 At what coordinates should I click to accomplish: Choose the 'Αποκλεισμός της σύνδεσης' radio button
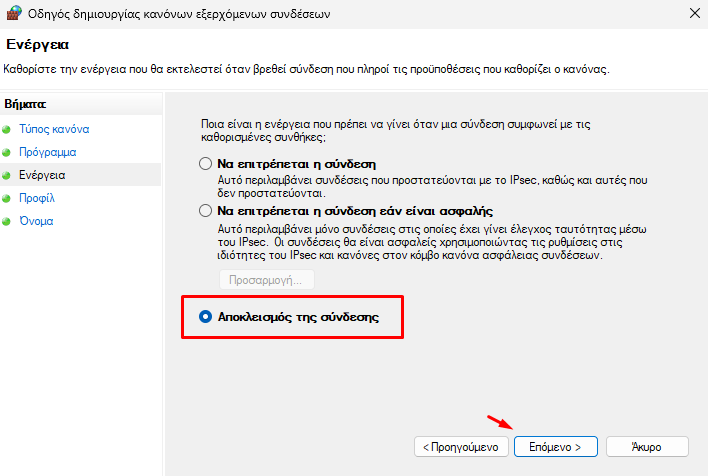pyautogui.click(x=205, y=317)
